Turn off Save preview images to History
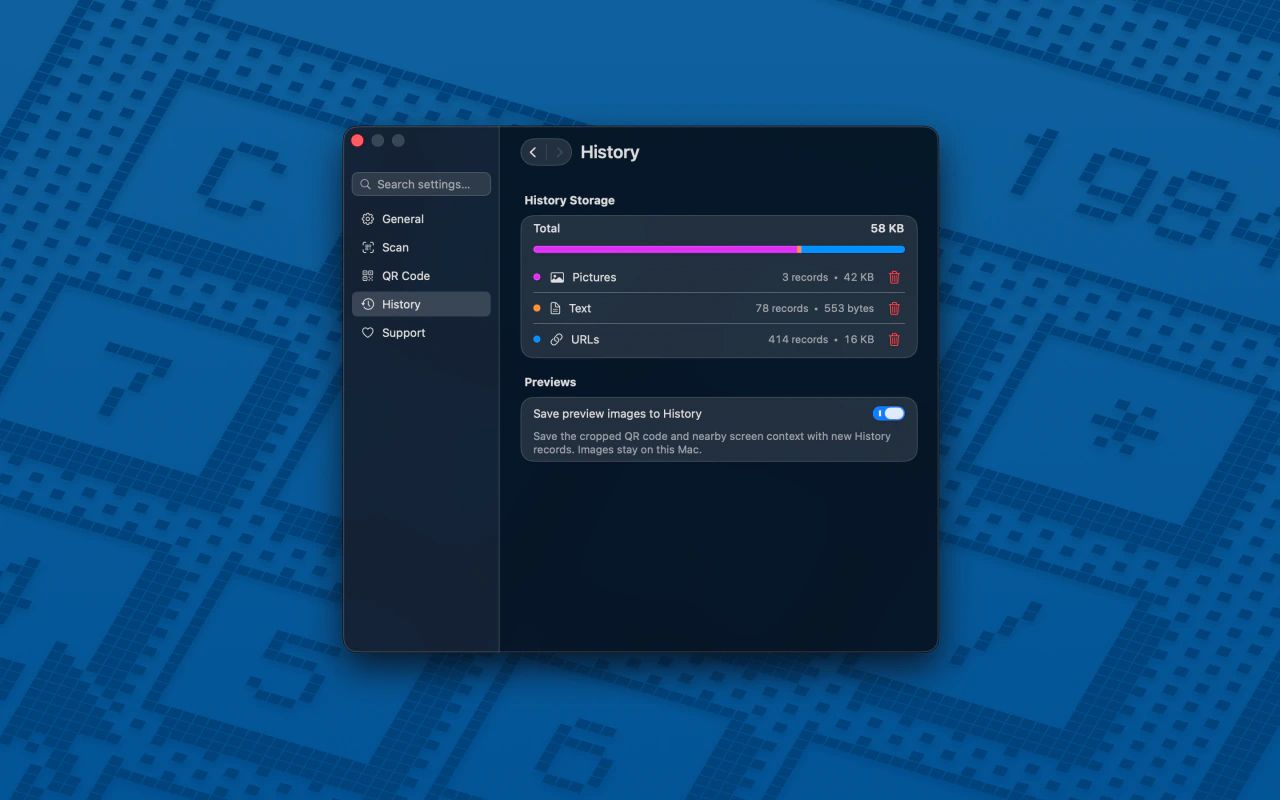Viewport: 1280px width, 800px height. (889, 413)
